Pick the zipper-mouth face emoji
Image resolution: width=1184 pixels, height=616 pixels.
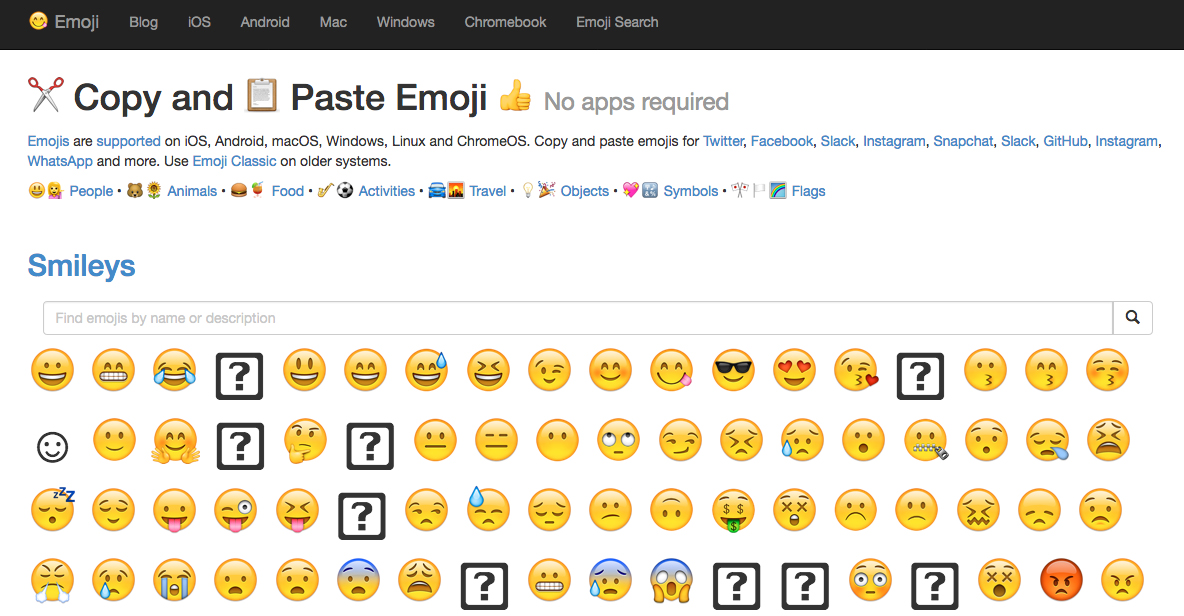tap(925, 442)
